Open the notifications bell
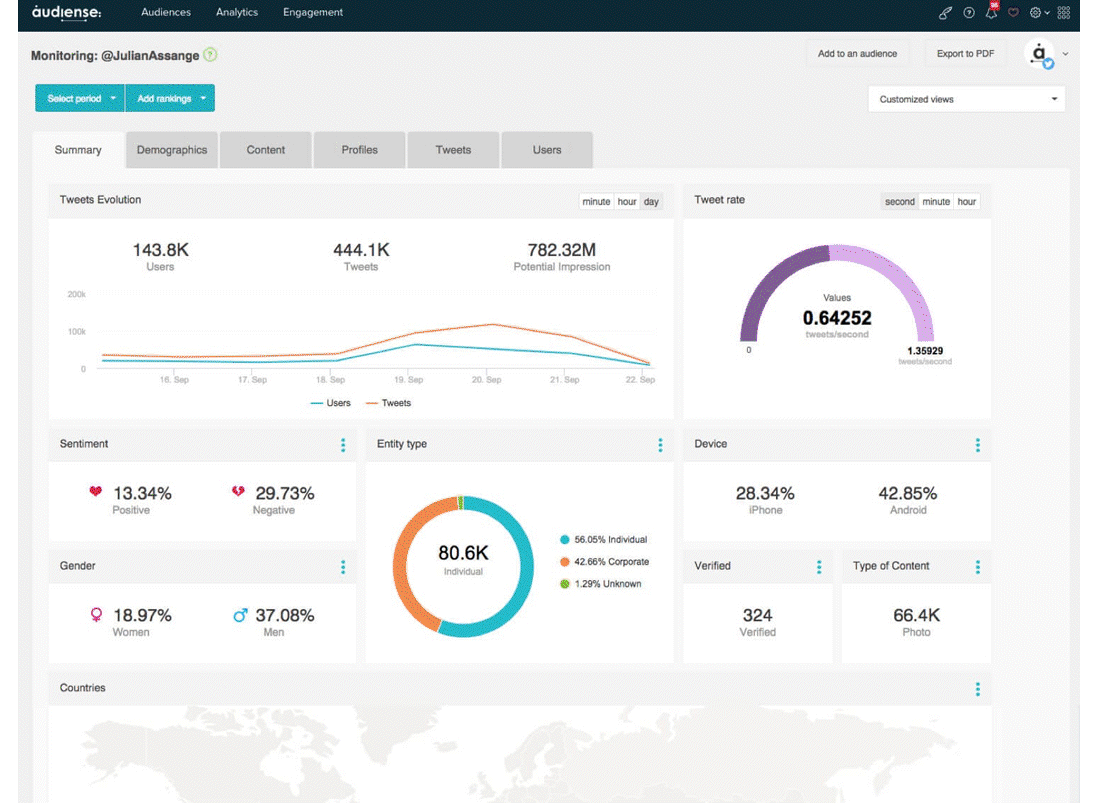This screenshot has height=810, width=1100. pyautogui.click(x=991, y=12)
